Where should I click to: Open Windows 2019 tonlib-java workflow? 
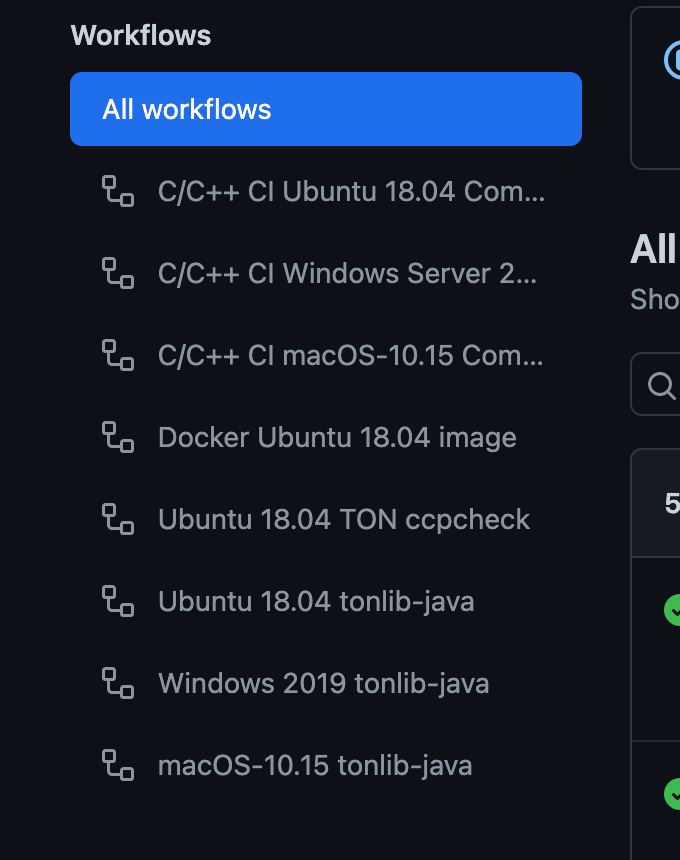click(x=326, y=683)
